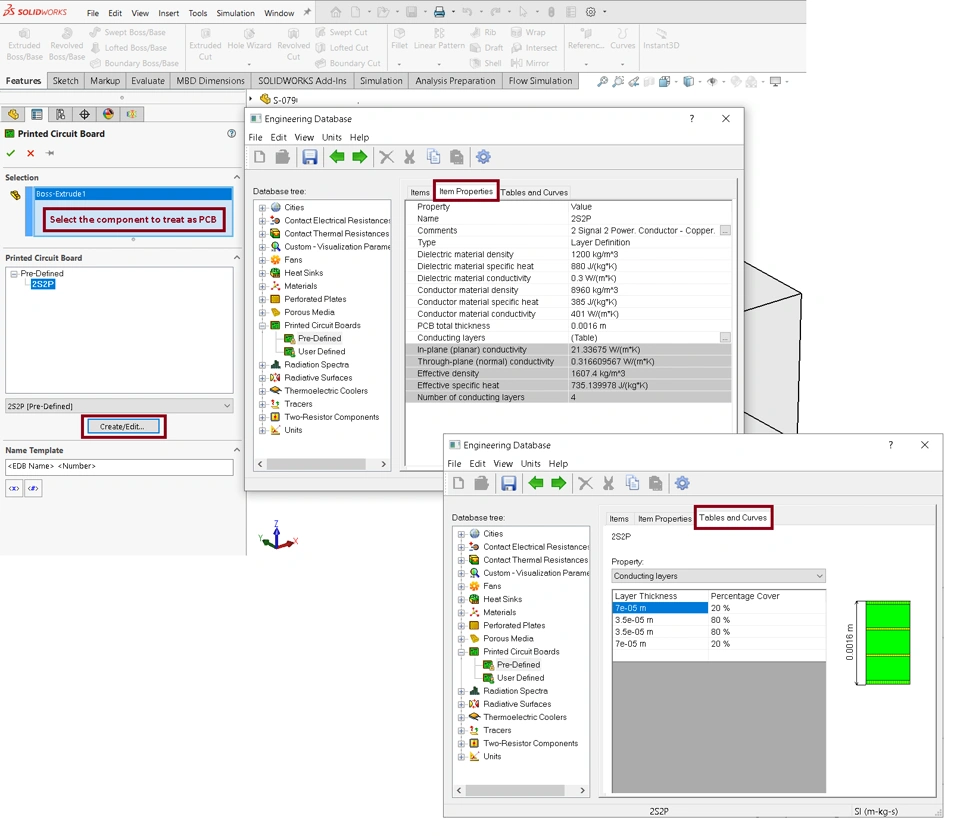Click the Delete X icon in lower Engineering Database
The width and height of the screenshot is (960, 836).
point(585,484)
